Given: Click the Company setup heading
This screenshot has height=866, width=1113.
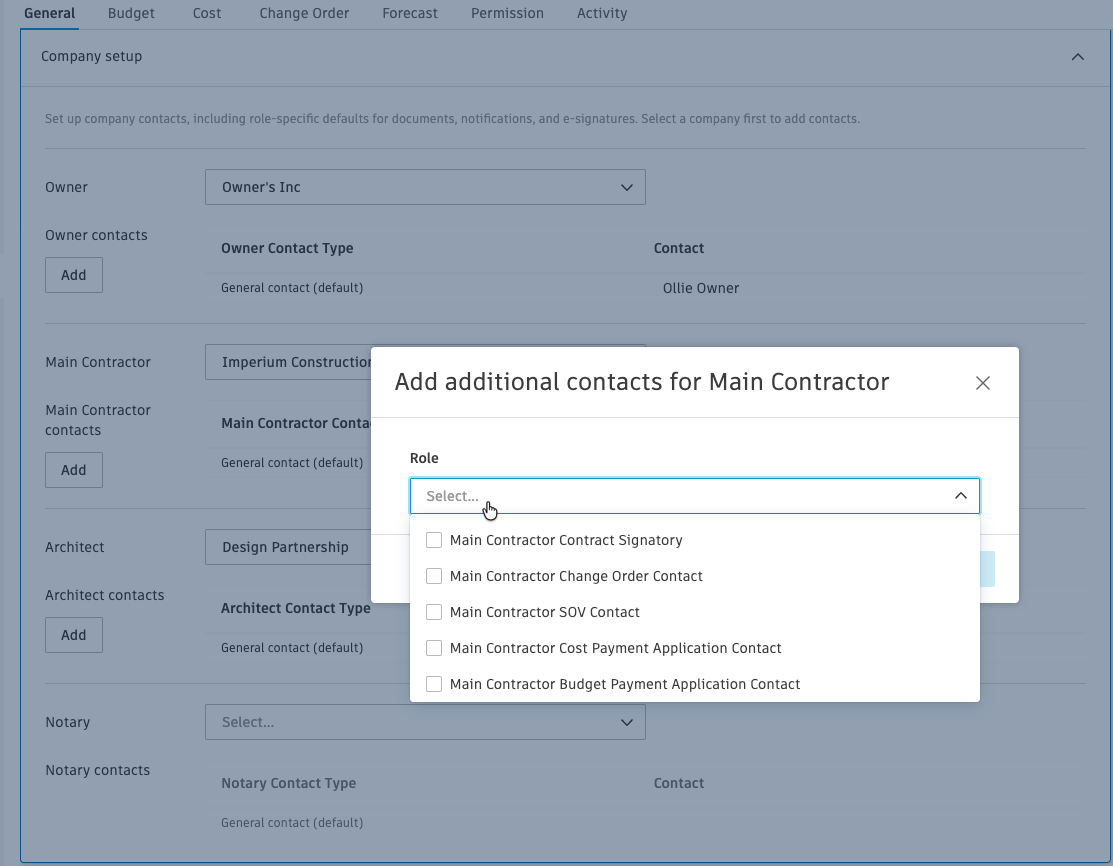Looking at the screenshot, I should [92, 57].
